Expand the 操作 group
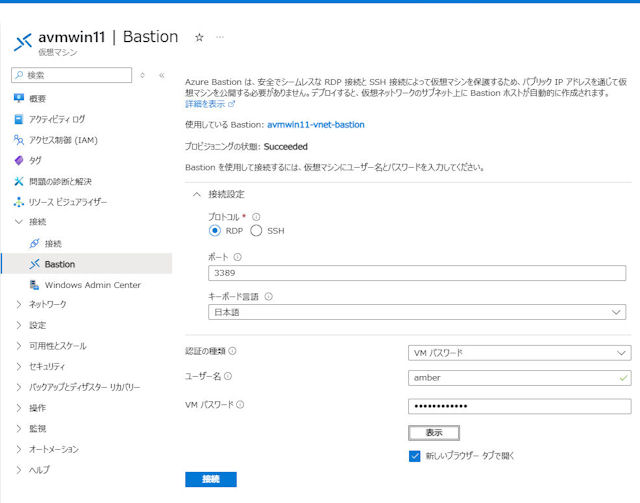Viewport: 640px width, 503px height. 19,407
